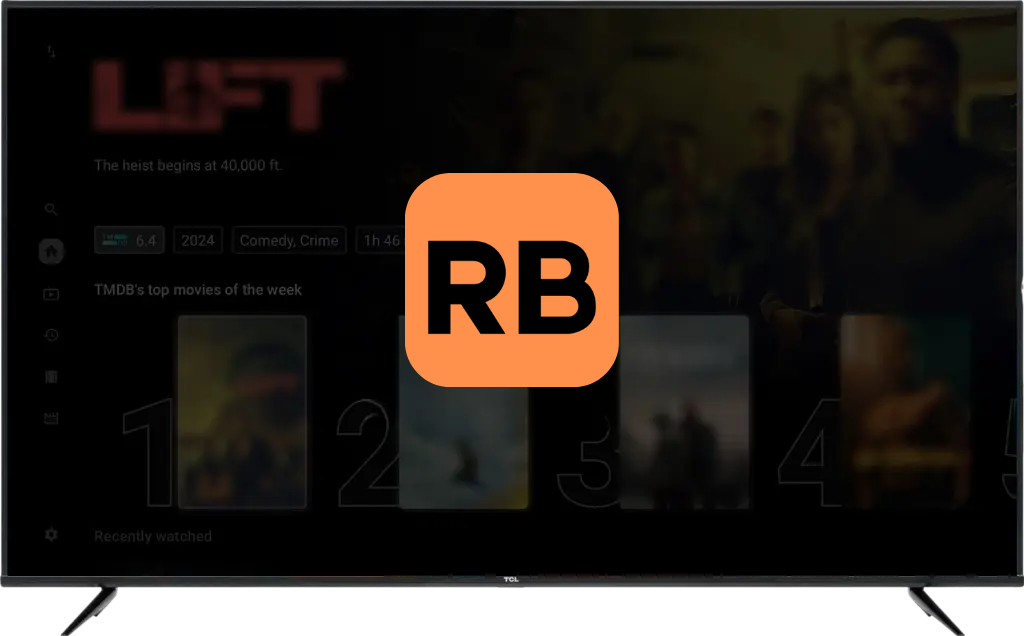Click the Comedy, Crime genre chip
1024x636 pixels.
pyautogui.click(x=289, y=240)
